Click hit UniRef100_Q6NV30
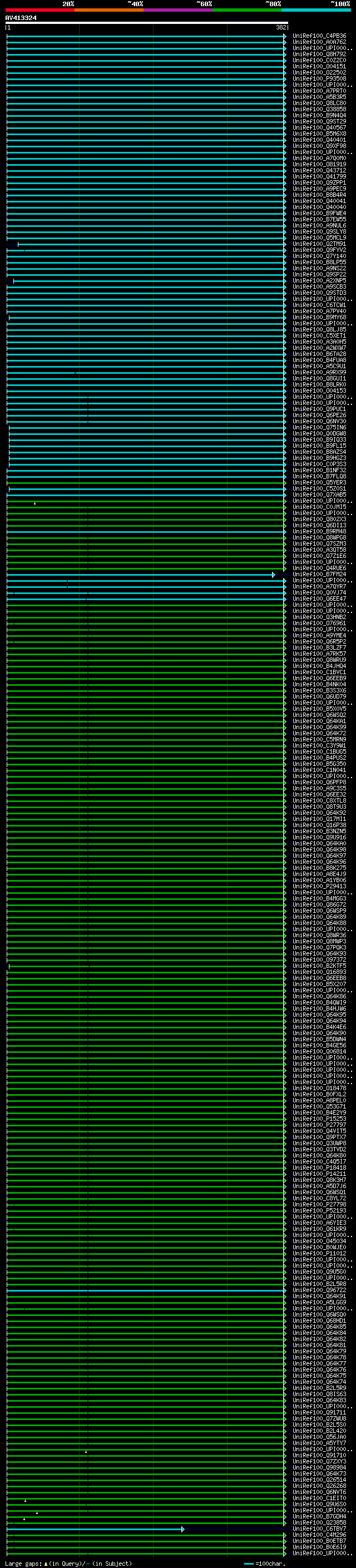The image size is (356, 1568). point(319,421)
